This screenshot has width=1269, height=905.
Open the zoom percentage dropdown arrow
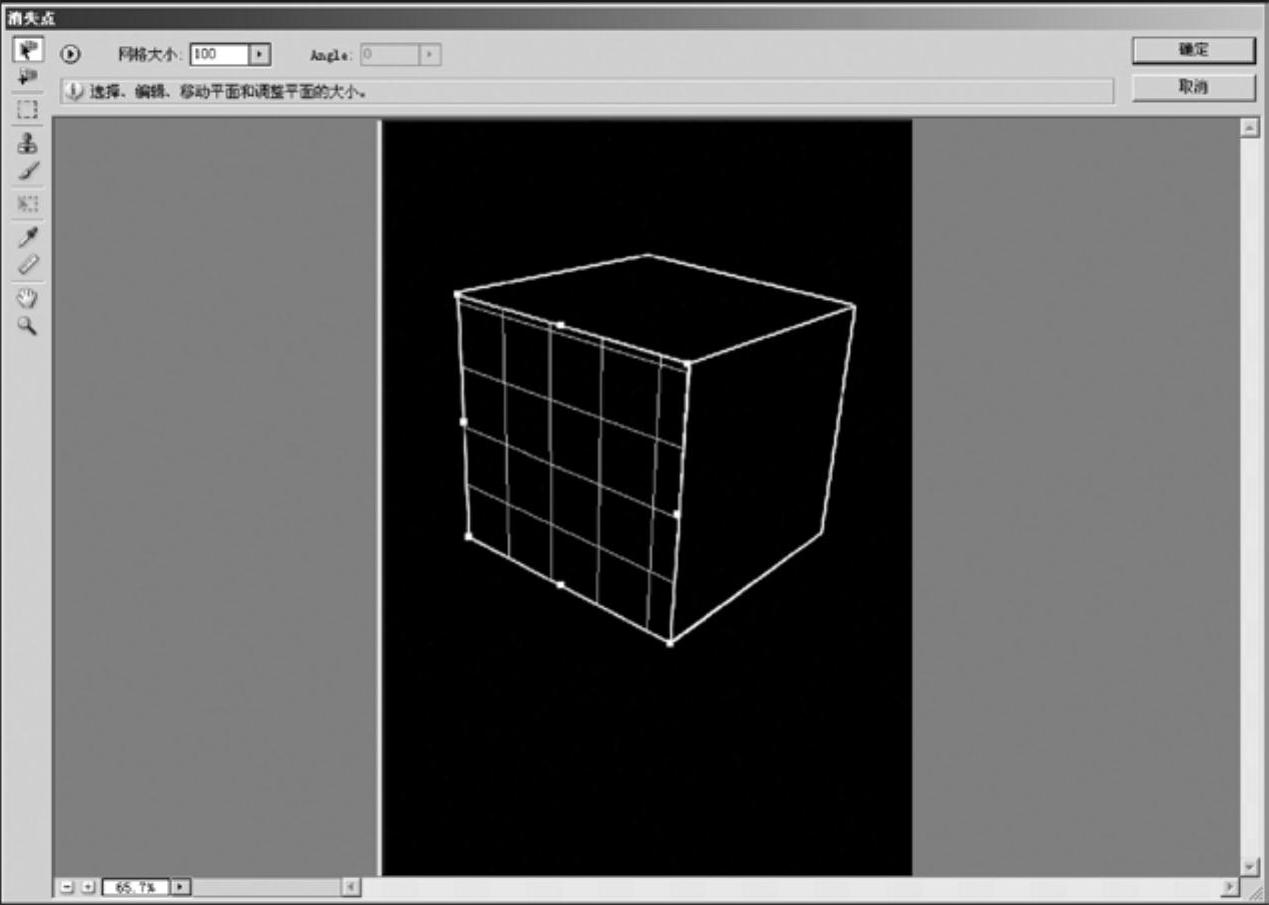point(181,886)
